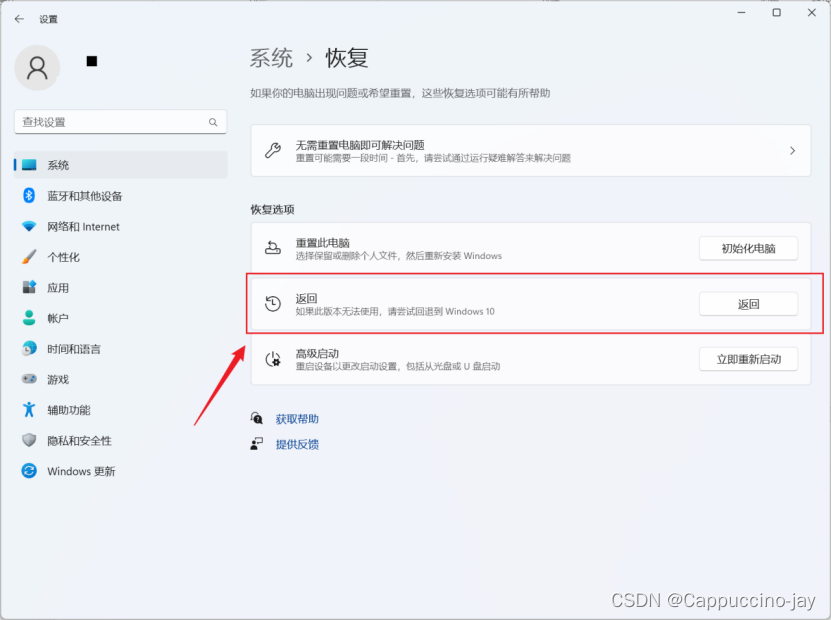
Task: Click the 高级启动 power gear icon
Action: pyautogui.click(x=273, y=359)
